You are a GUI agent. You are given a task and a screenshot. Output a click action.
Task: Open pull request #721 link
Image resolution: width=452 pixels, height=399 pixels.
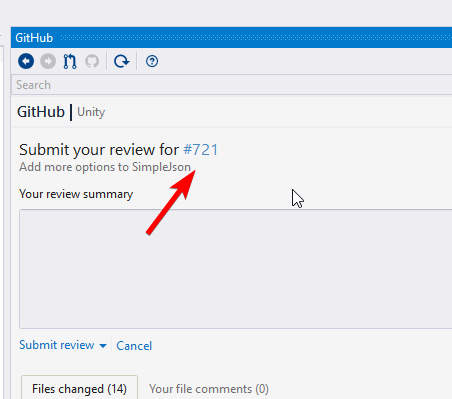(x=201, y=150)
